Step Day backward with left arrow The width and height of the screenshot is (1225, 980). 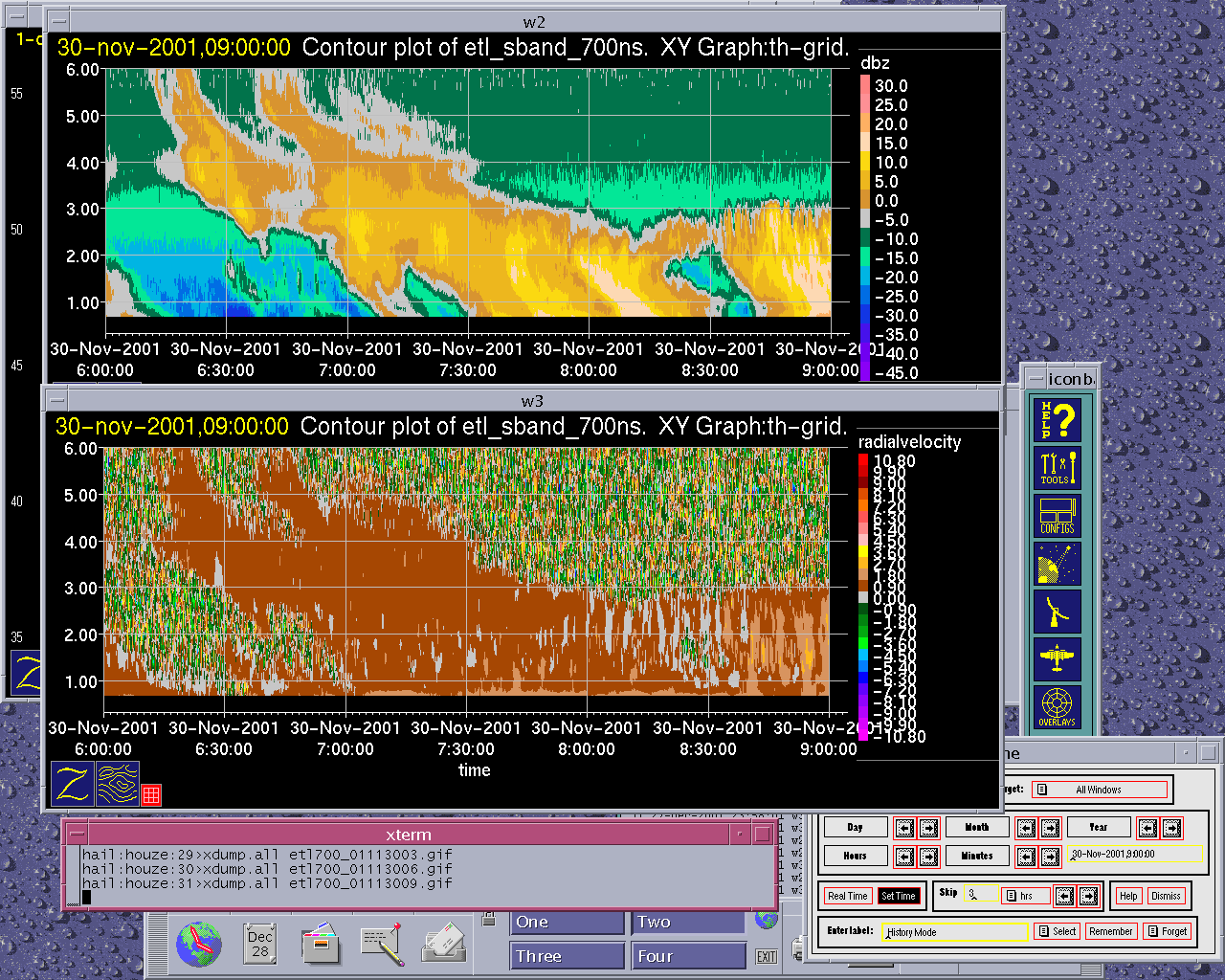click(x=904, y=828)
